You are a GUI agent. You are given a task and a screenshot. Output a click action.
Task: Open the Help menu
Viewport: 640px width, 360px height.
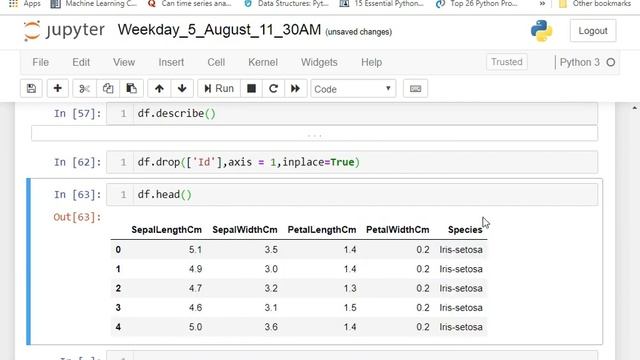tap(371, 62)
